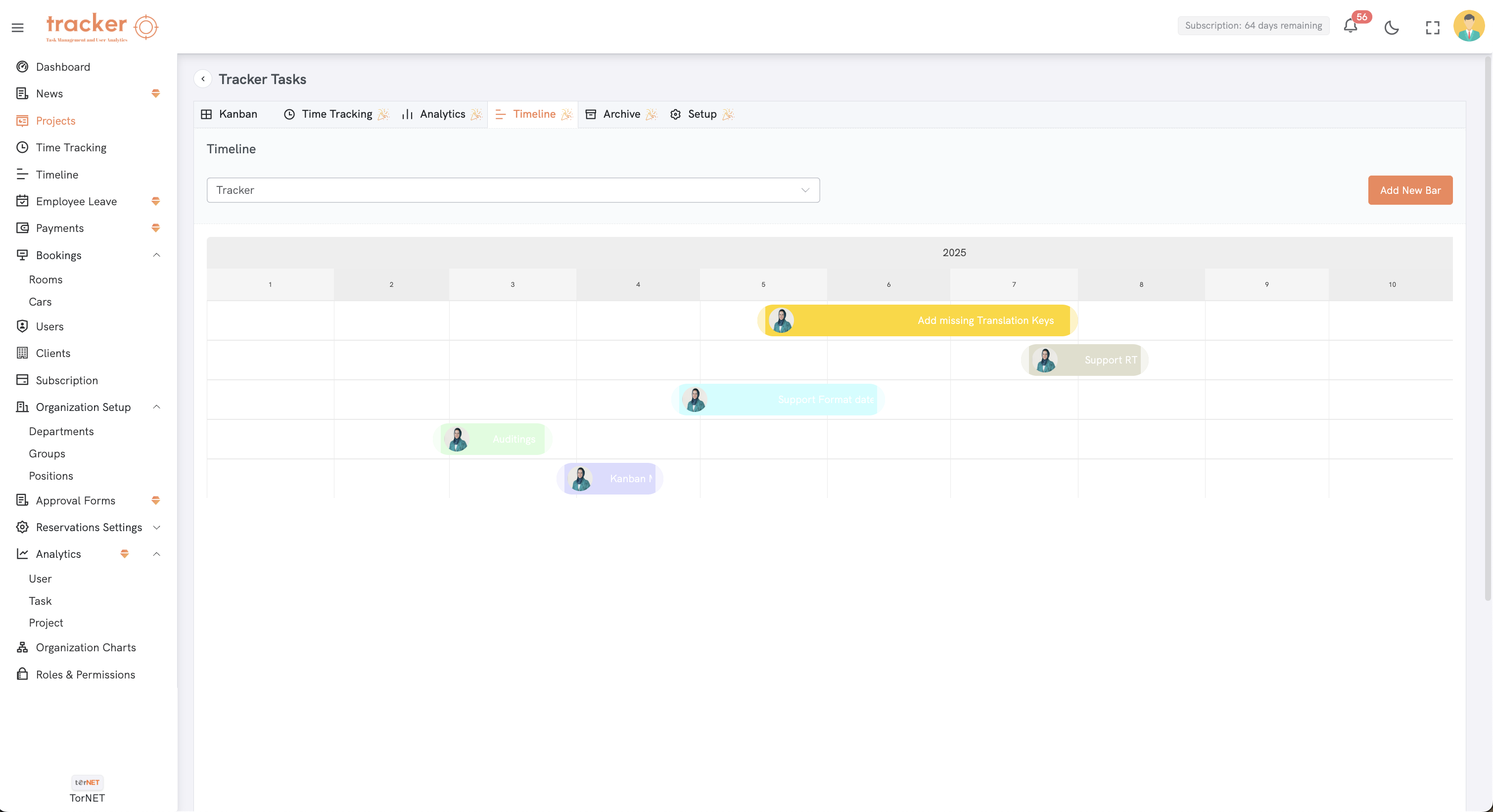The width and height of the screenshot is (1493, 812).
Task: Open the hamburger menu icon
Action: pos(17,27)
